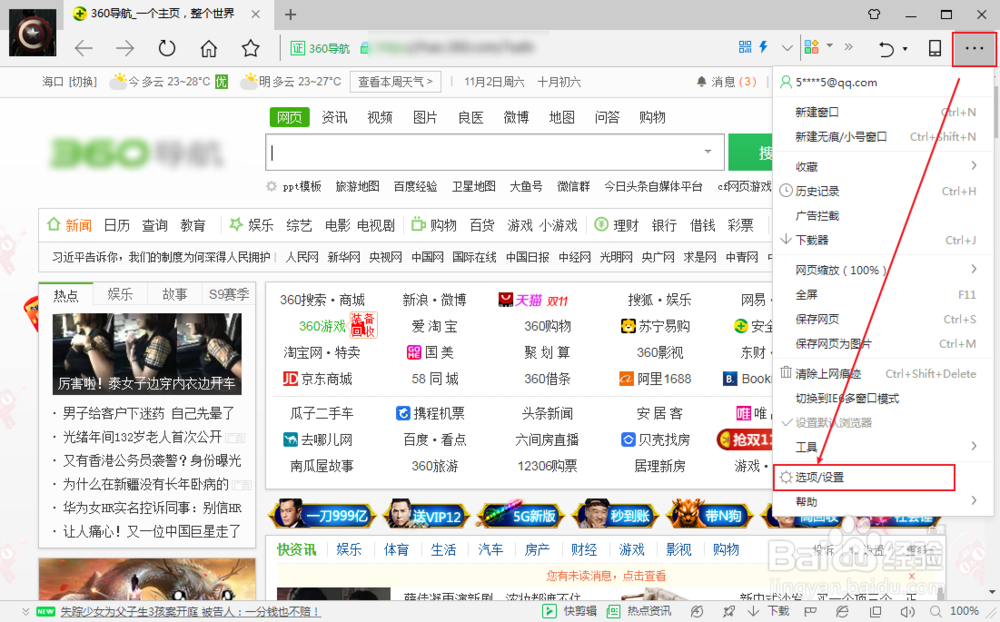
Task: Select 新建窗口 menu item
Action: [x=883, y=112]
